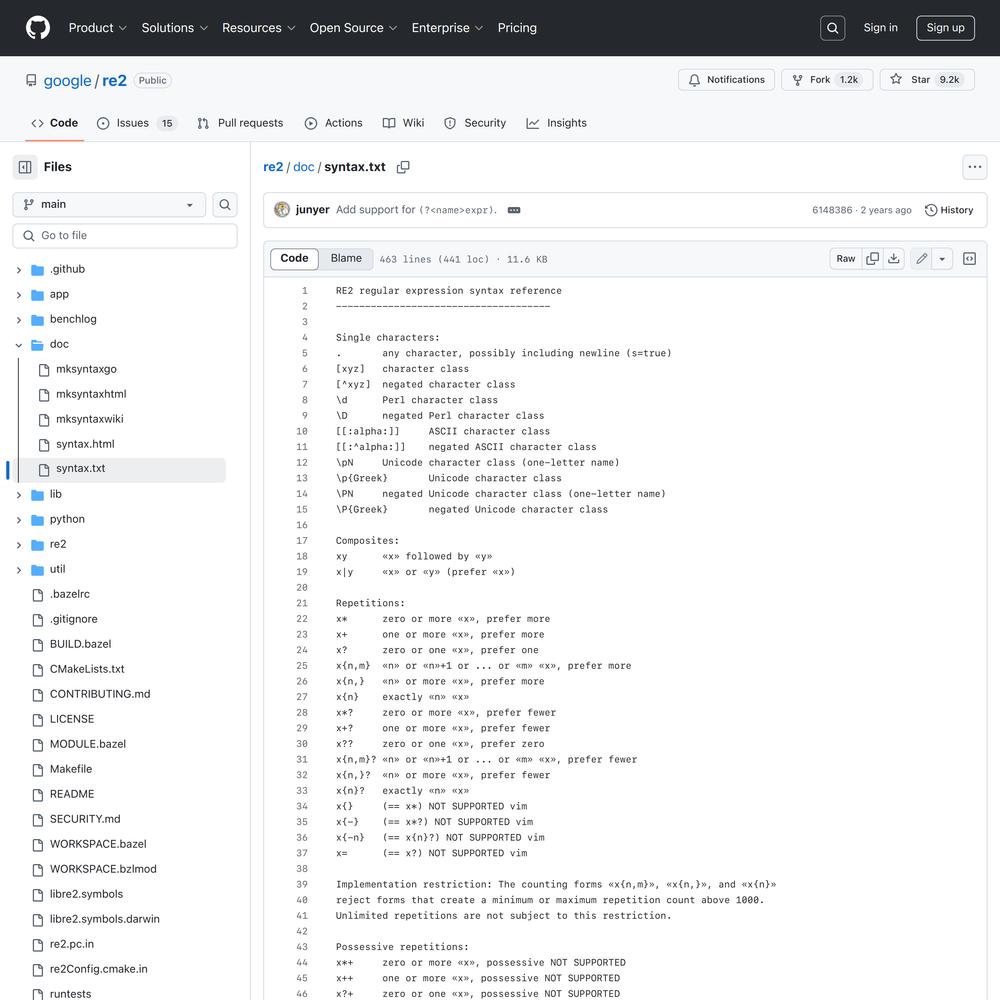This screenshot has width=1000, height=1000.
Task: Fork the repository
Action: pyautogui.click(x=827, y=80)
